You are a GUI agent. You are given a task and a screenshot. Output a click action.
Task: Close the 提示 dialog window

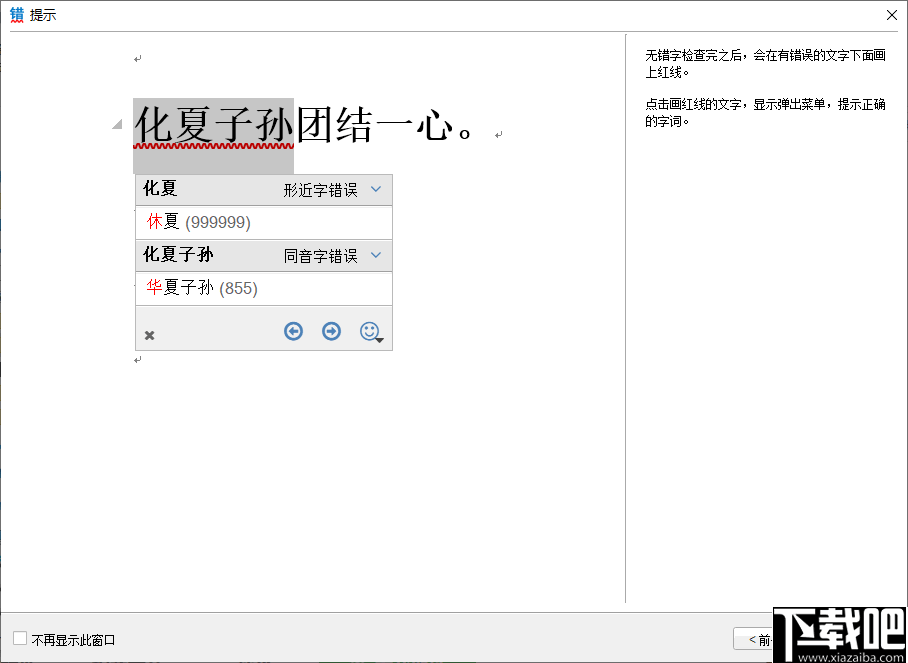coord(892,16)
